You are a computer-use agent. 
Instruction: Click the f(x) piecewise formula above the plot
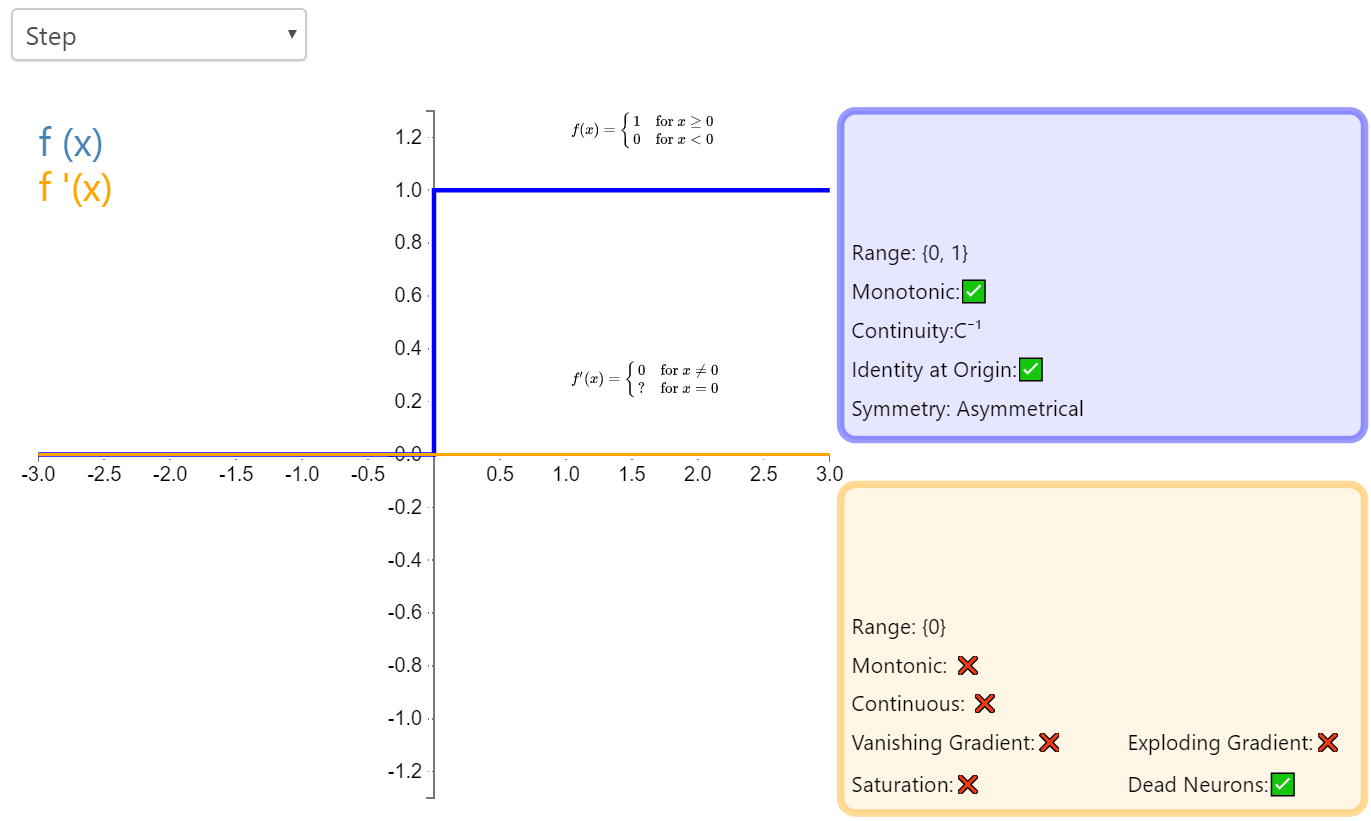coord(642,130)
